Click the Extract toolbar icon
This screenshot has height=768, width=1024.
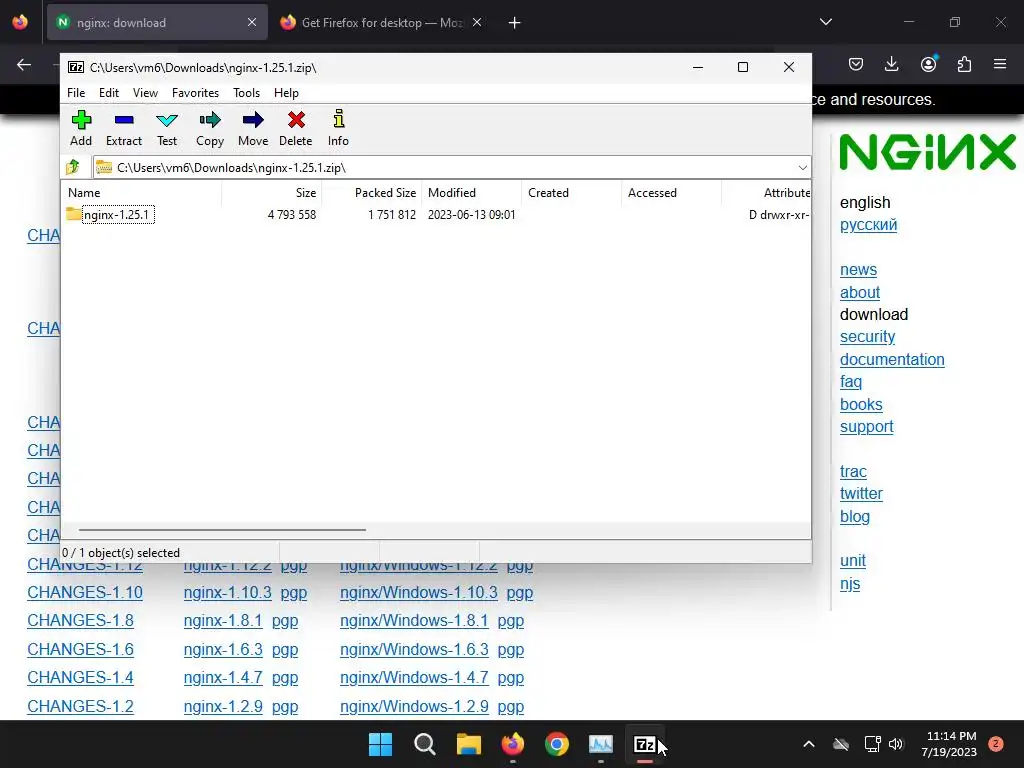[124, 128]
